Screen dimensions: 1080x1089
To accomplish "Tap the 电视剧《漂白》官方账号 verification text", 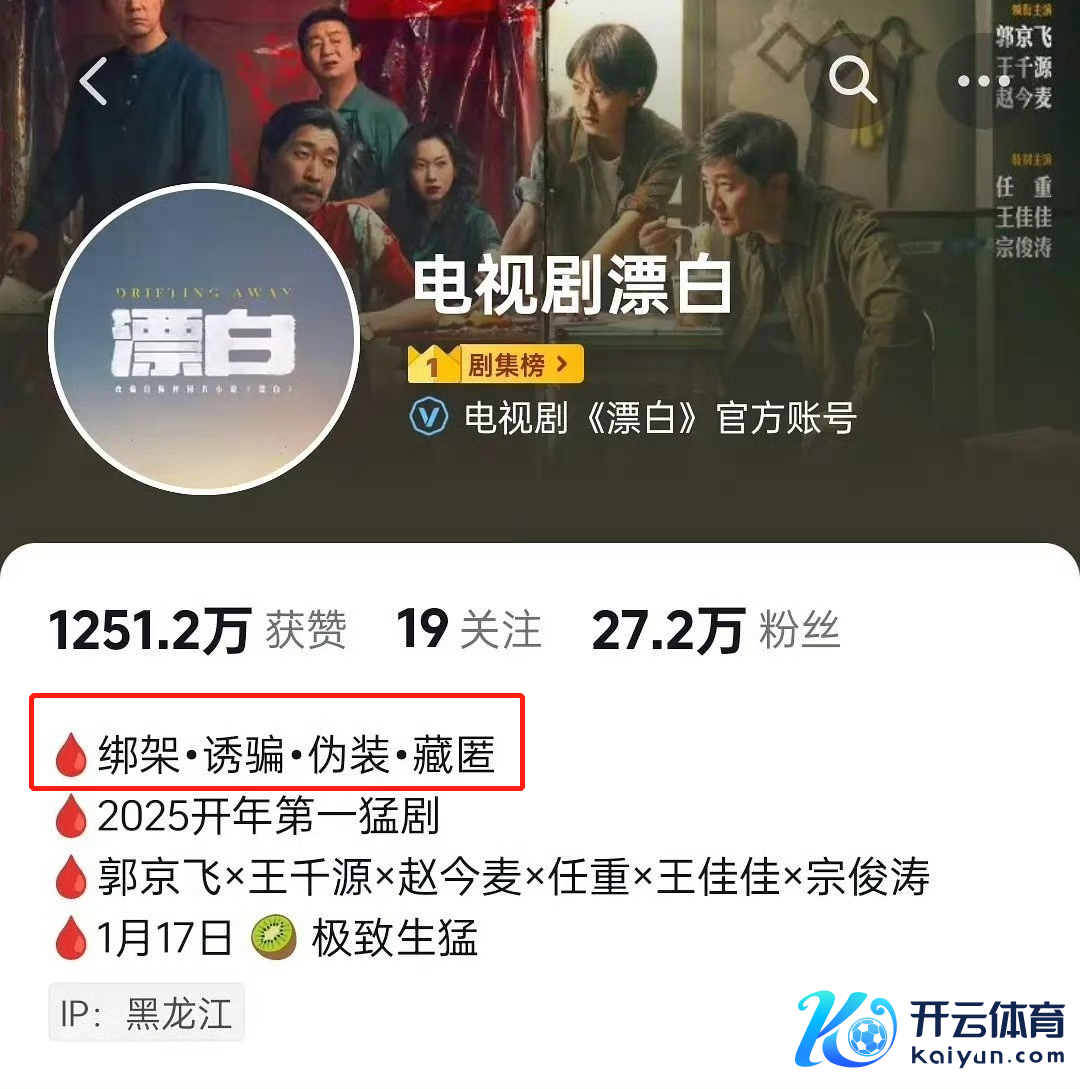I will coord(661,418).
